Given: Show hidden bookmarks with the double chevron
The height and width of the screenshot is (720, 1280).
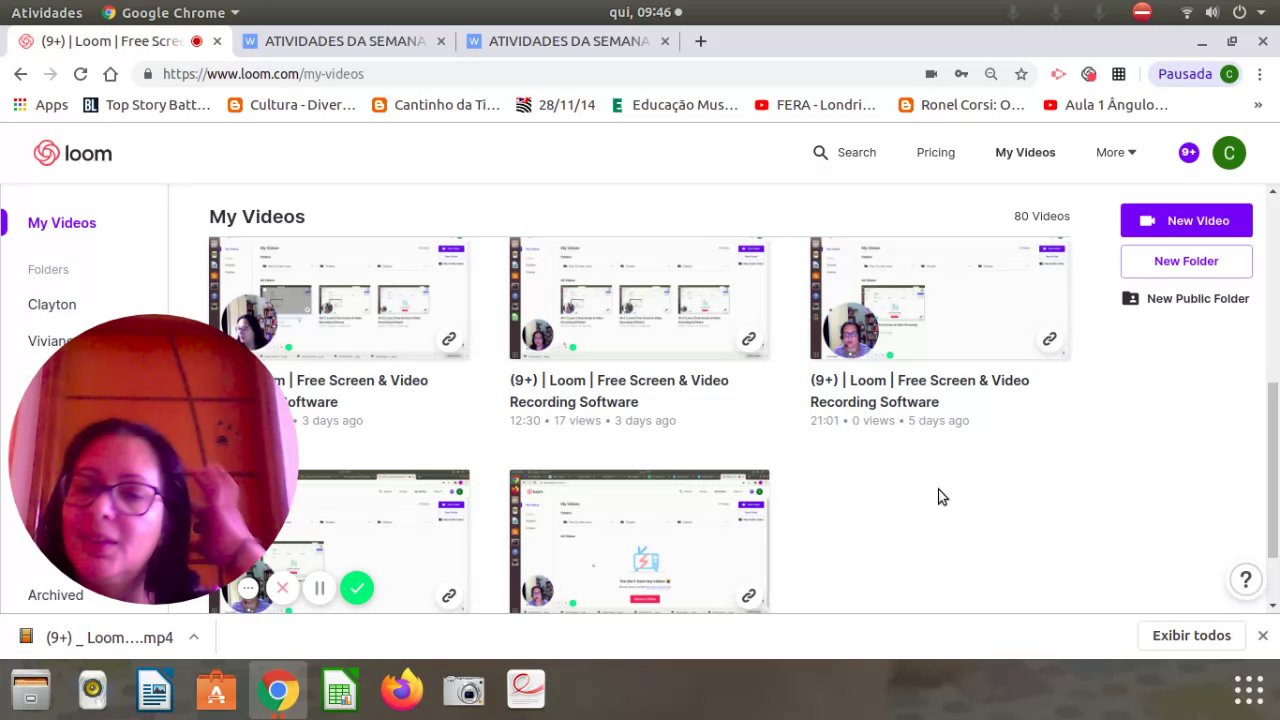Looking at the screenshot, I should tap(1258, 105).
